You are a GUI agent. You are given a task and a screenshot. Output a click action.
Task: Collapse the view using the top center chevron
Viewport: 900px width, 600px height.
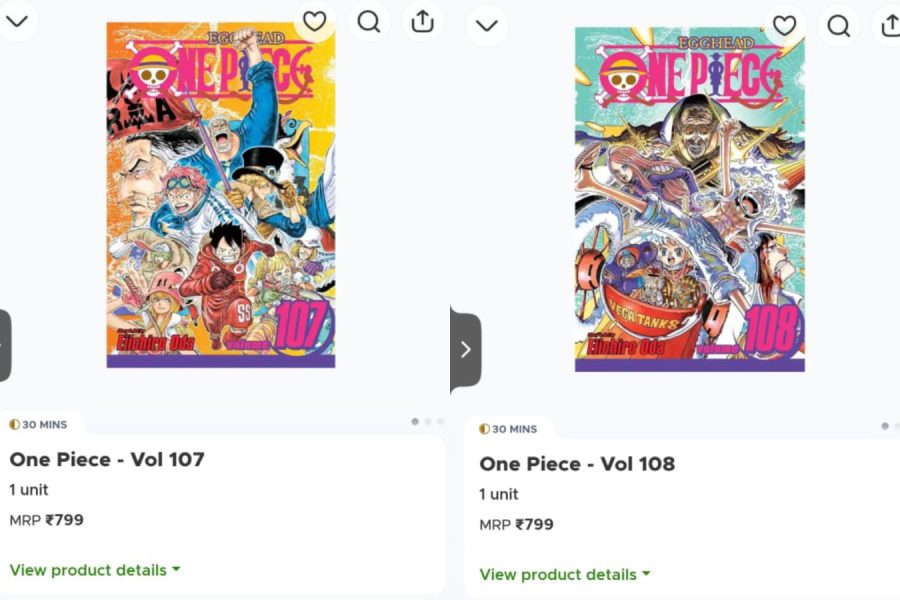[x=486, y=25]
